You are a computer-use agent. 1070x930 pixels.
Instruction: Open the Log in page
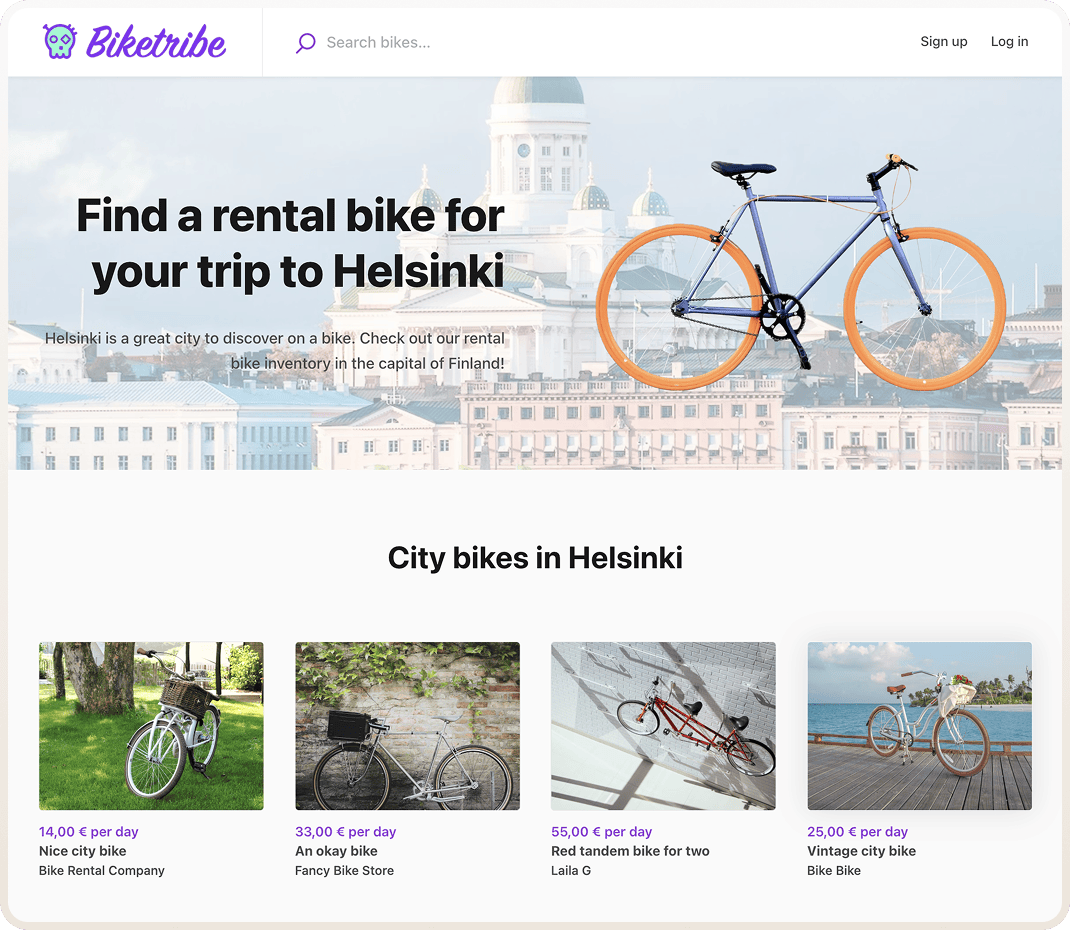point(1009,42)
